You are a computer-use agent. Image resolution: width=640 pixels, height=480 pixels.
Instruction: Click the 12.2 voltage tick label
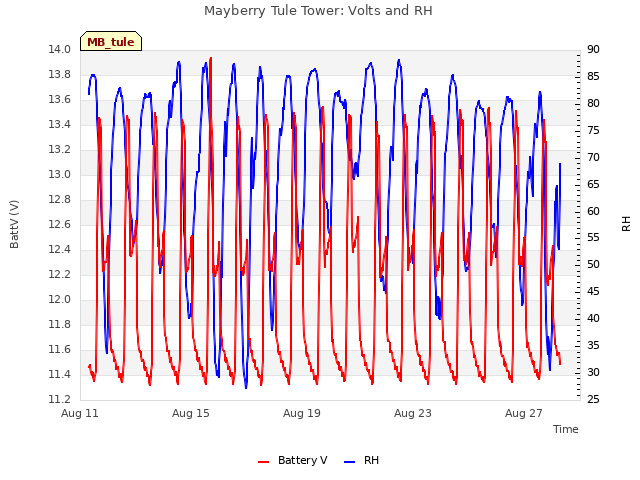pyautogui.click(x=60, y=274)
